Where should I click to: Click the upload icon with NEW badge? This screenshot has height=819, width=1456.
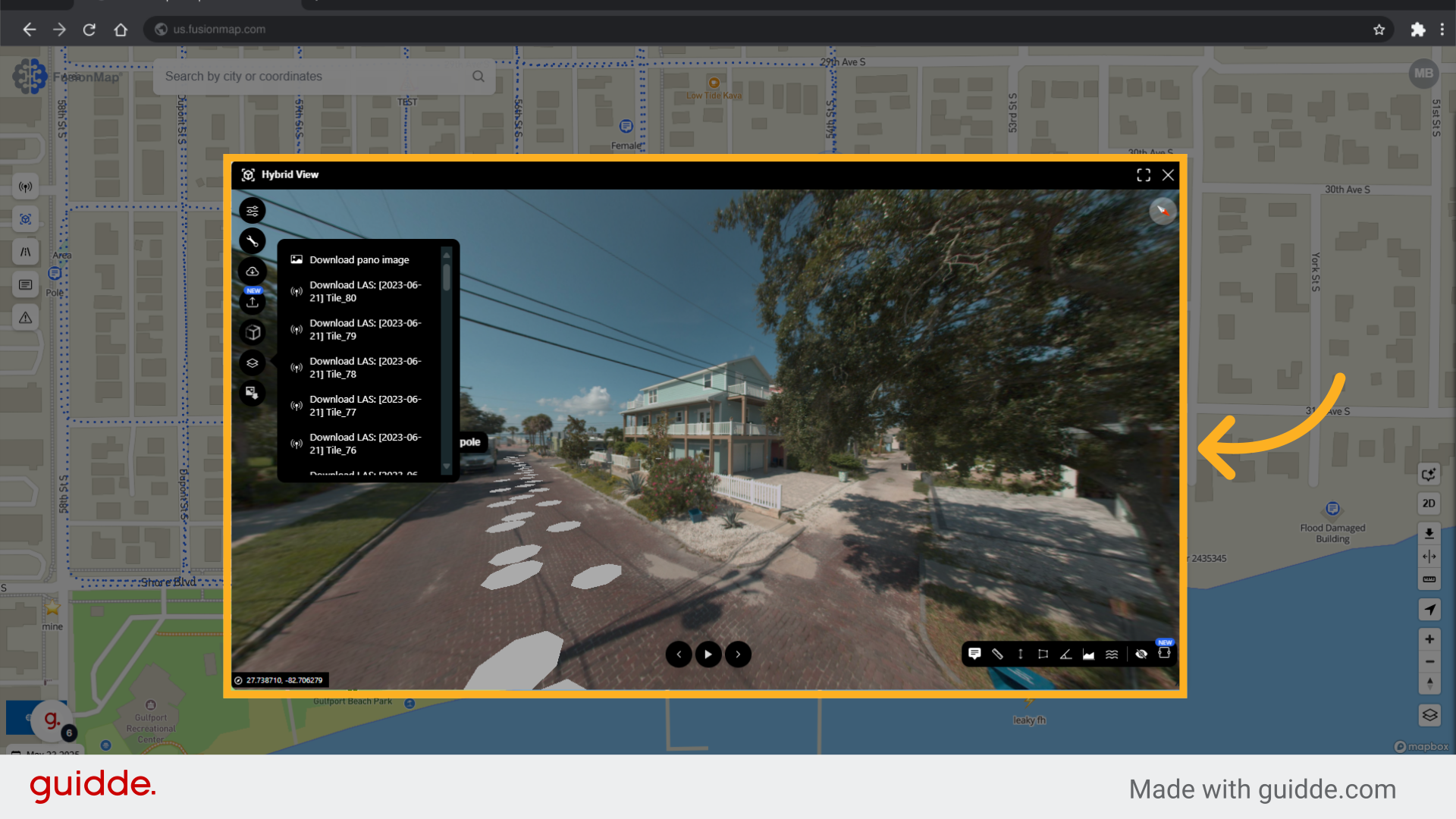[x=253, y=301]
